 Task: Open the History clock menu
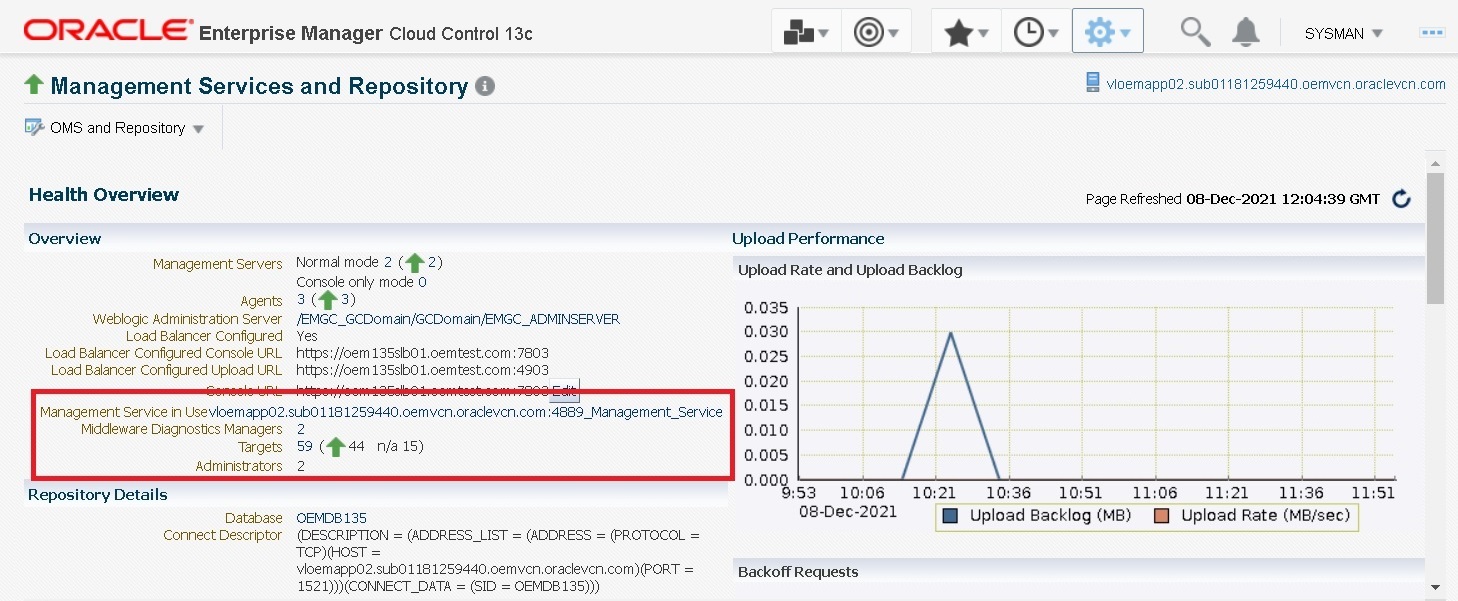1036,32
